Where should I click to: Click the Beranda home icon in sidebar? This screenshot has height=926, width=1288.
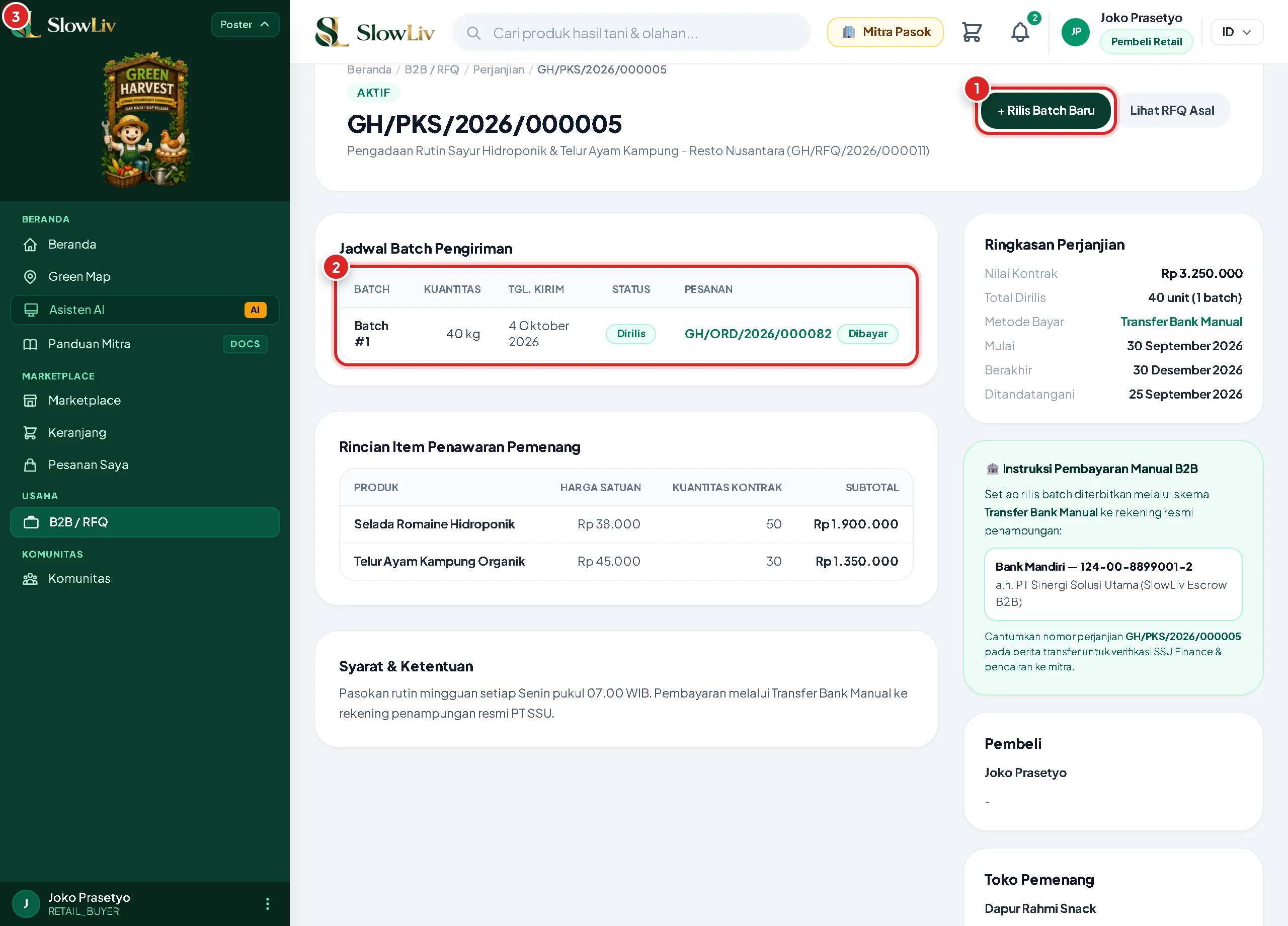(30, 244)
